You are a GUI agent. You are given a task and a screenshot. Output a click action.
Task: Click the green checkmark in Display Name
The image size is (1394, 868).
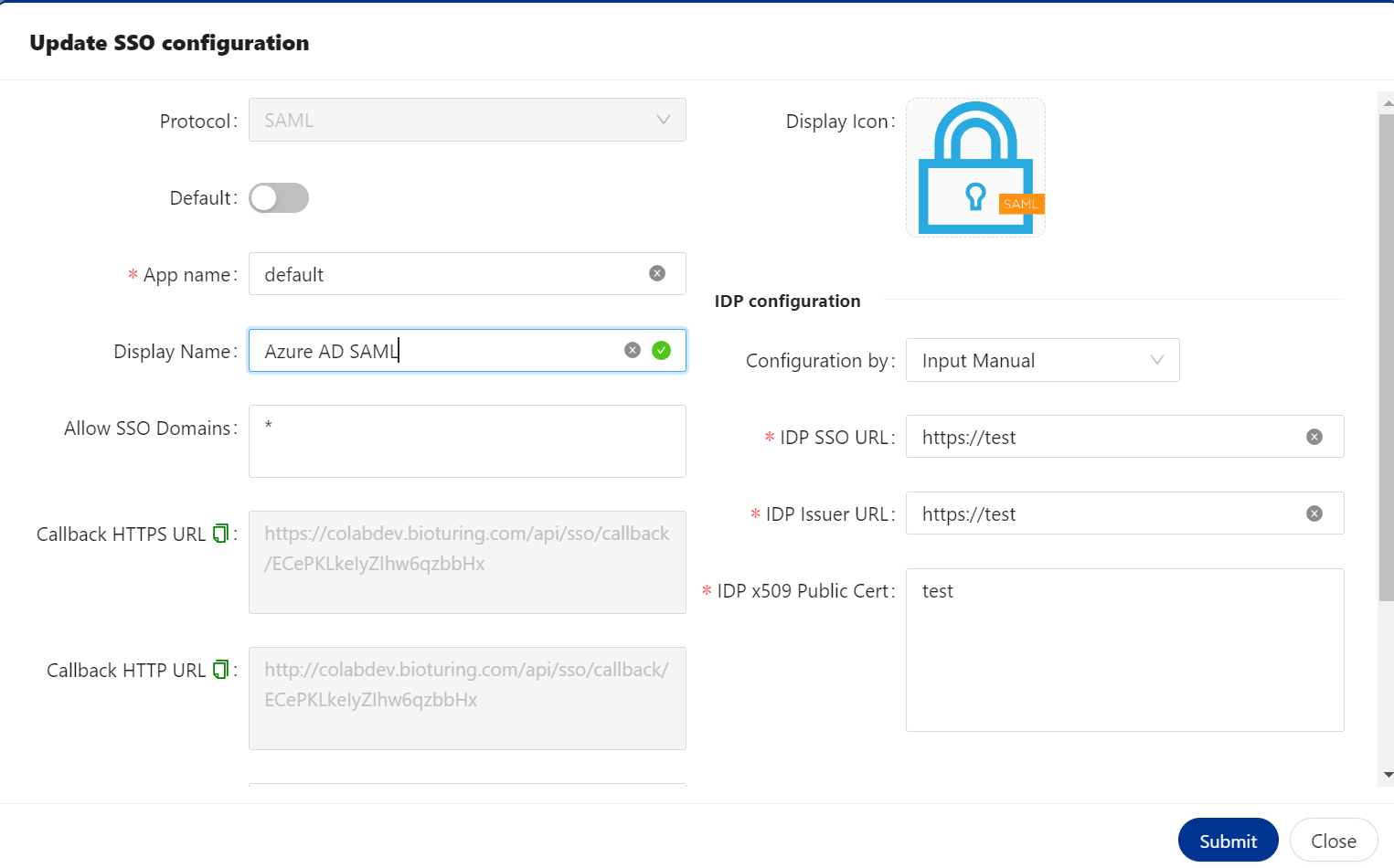point(662,350)
